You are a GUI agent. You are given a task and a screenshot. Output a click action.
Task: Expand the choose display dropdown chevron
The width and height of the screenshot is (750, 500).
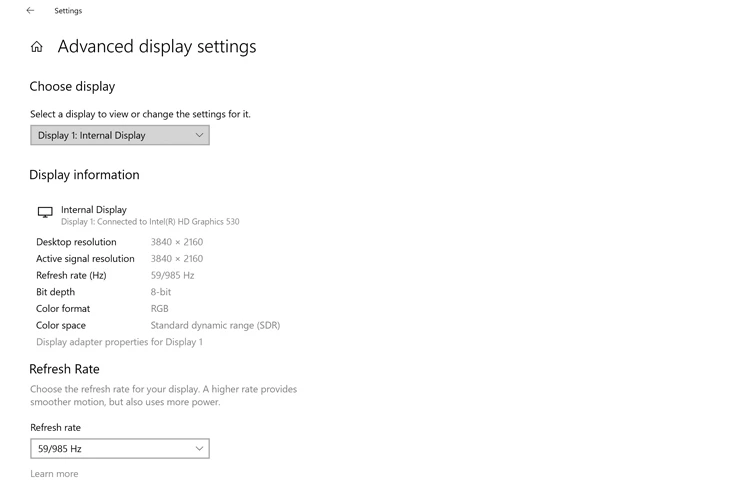click(199, 135)
